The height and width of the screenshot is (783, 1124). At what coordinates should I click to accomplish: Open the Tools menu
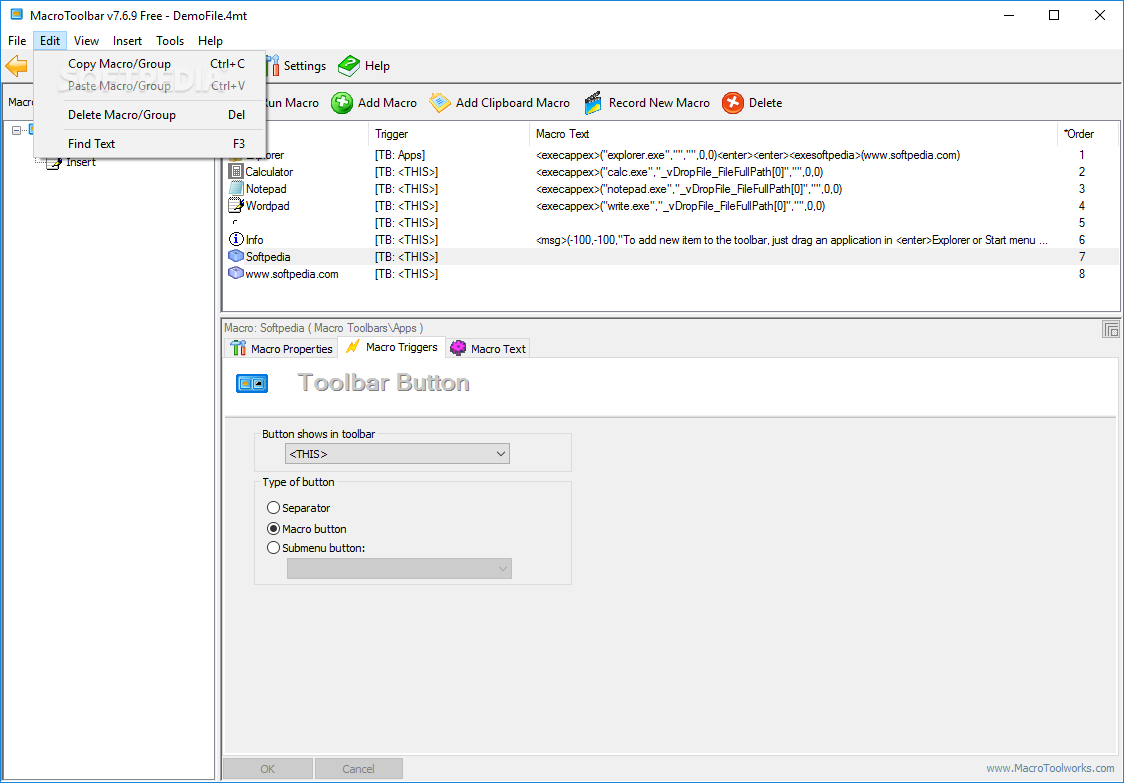pyautogui.click(x=170, y=41)
